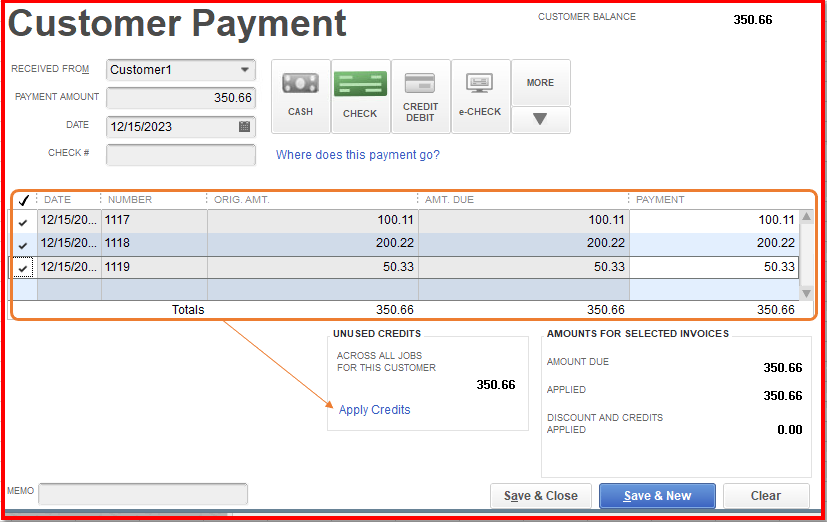Click original amount 50.33 in row 1119

313,267
